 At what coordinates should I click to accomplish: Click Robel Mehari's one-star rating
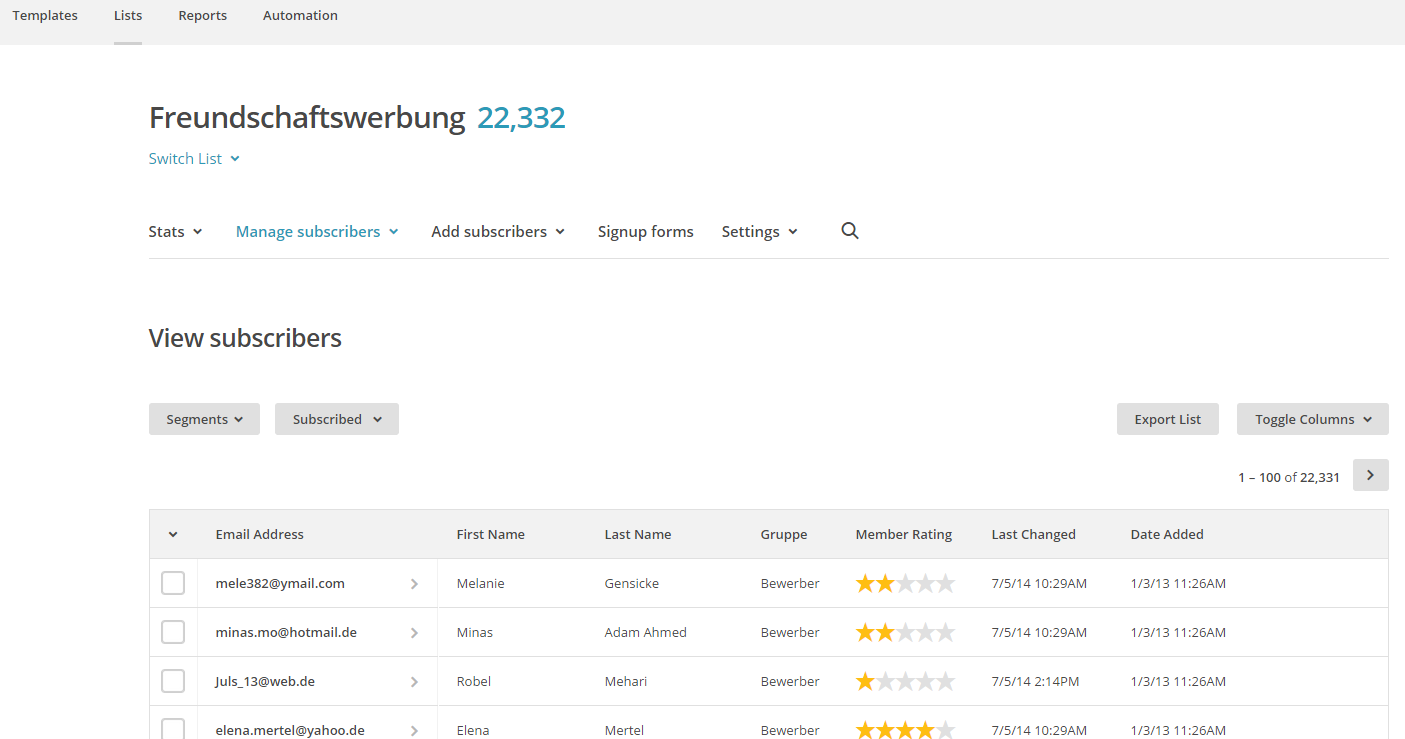(904, 682)
